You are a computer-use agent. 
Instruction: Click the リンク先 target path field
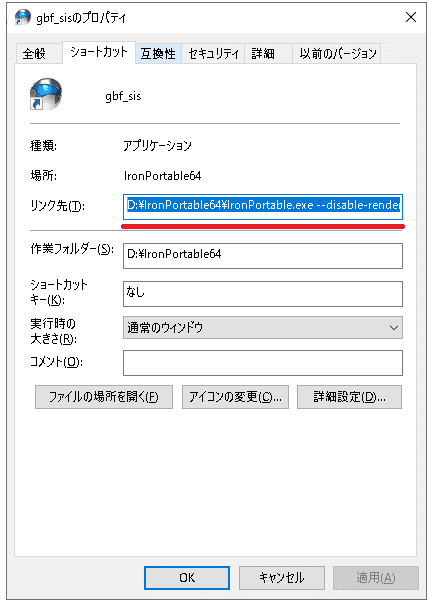[x=263, y=207]
